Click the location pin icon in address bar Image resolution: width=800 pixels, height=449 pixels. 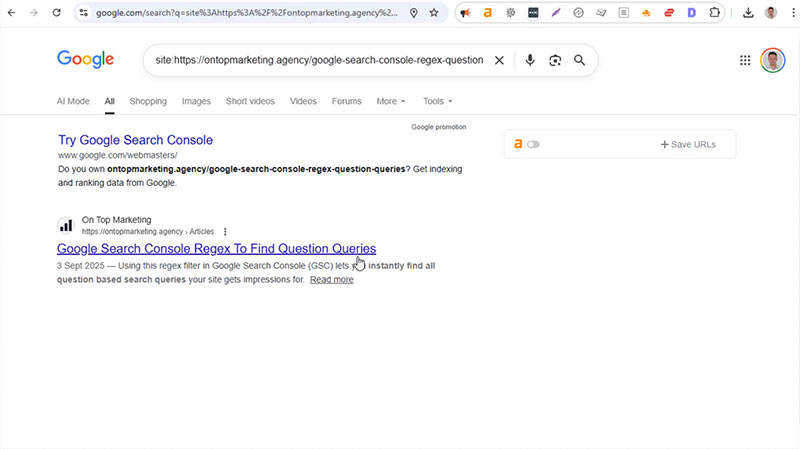coord(414,13)
